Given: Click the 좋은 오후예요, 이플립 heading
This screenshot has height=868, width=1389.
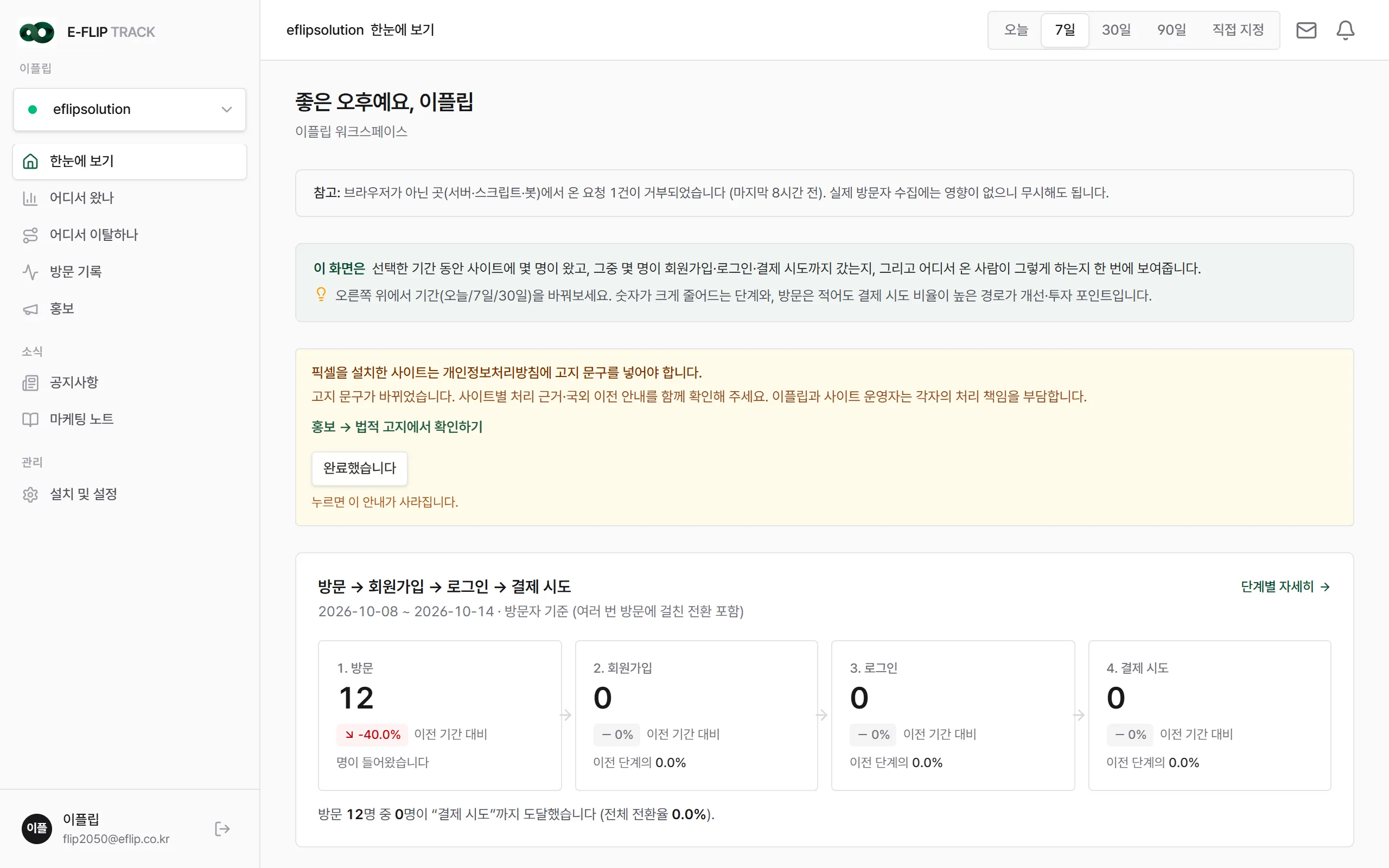Looking at the screenshot, I should [384, 102].
